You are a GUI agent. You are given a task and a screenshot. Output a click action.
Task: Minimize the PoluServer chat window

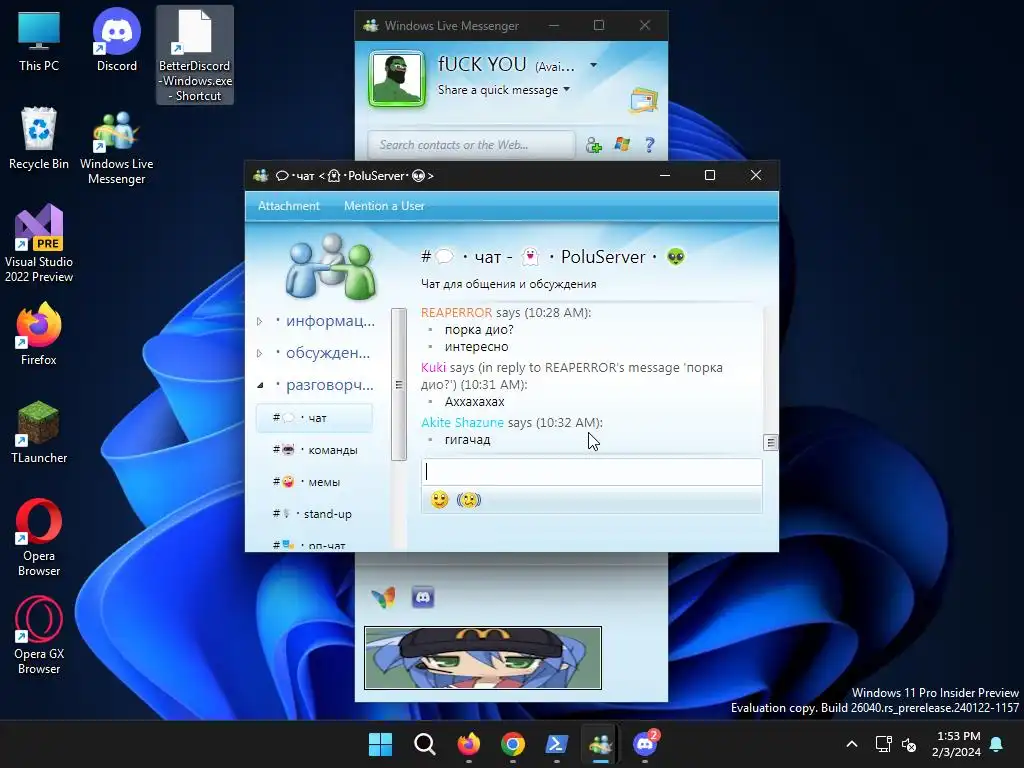coord(665,175)
